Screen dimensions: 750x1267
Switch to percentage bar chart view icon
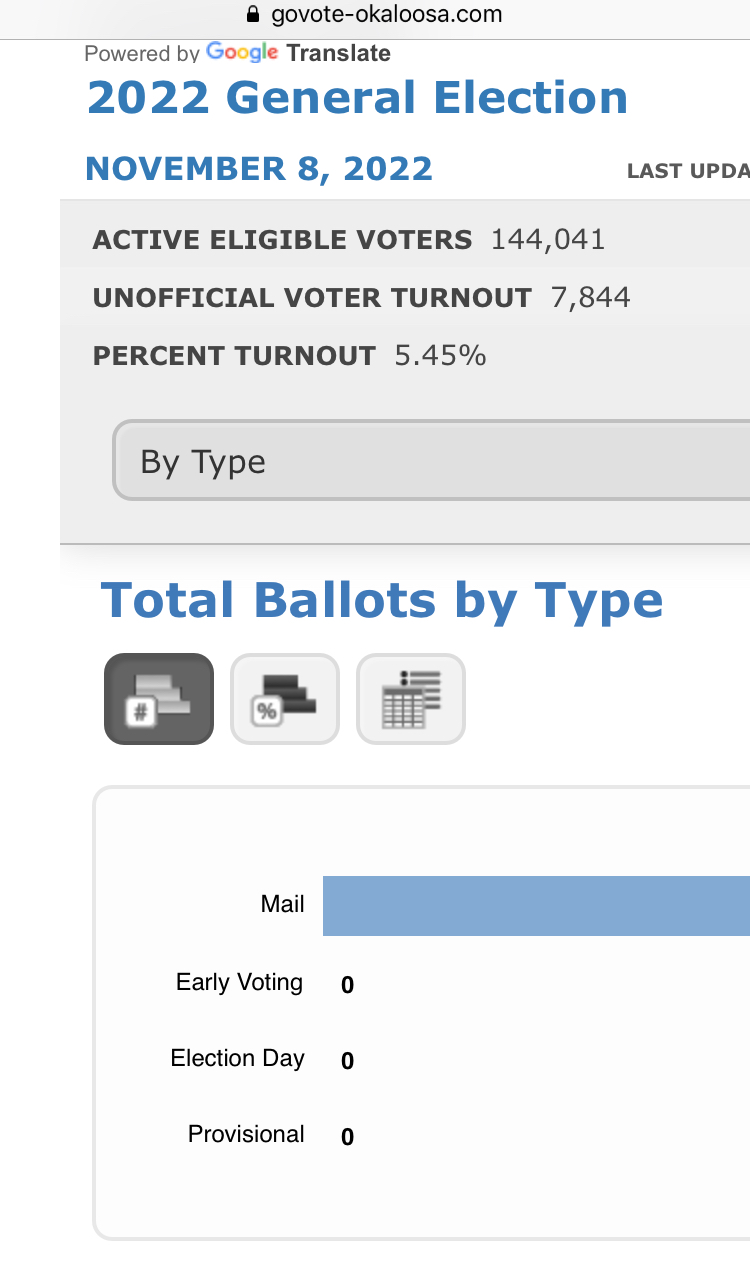coord(285,699)
